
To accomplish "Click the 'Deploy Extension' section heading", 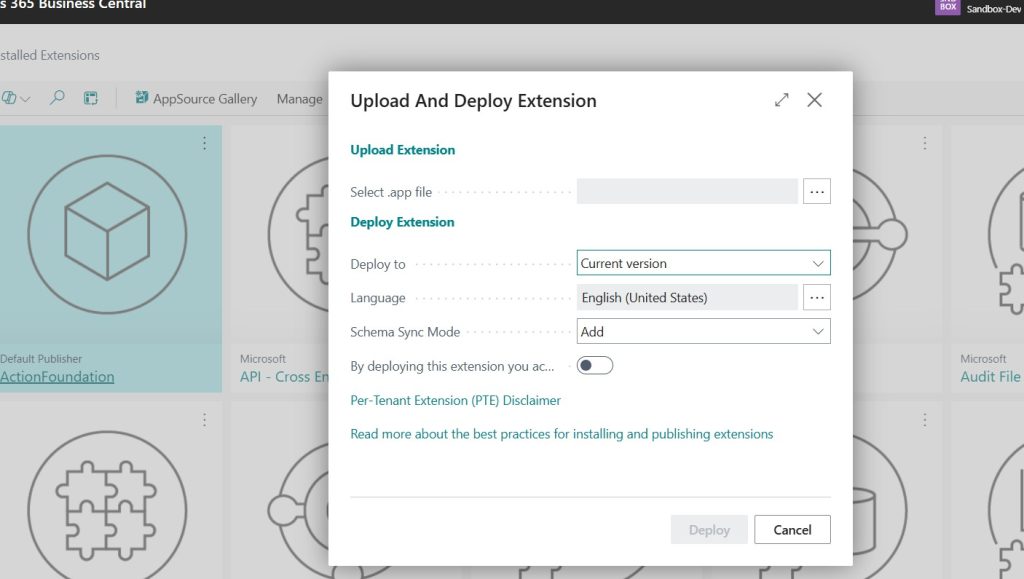I will (x=402, y=222).
